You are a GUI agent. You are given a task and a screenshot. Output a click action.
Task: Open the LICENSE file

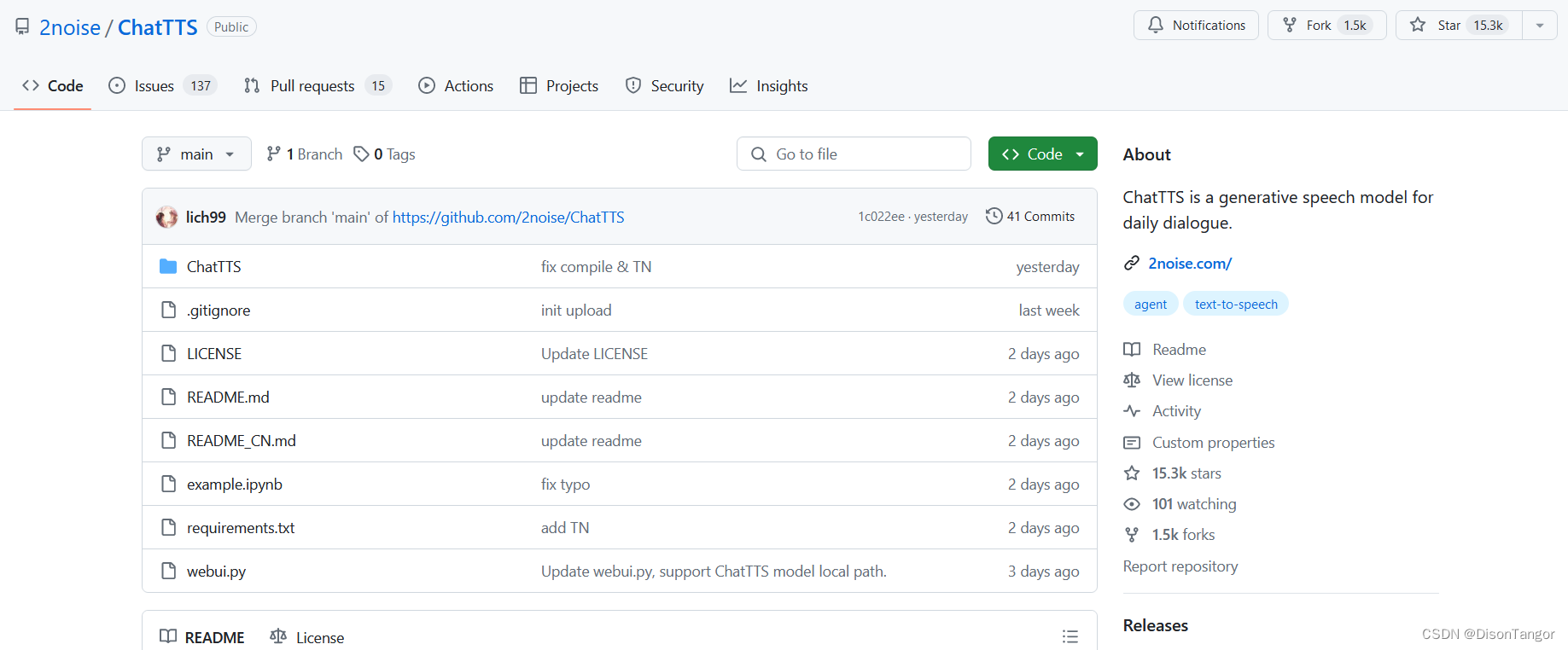pos(214,354)
